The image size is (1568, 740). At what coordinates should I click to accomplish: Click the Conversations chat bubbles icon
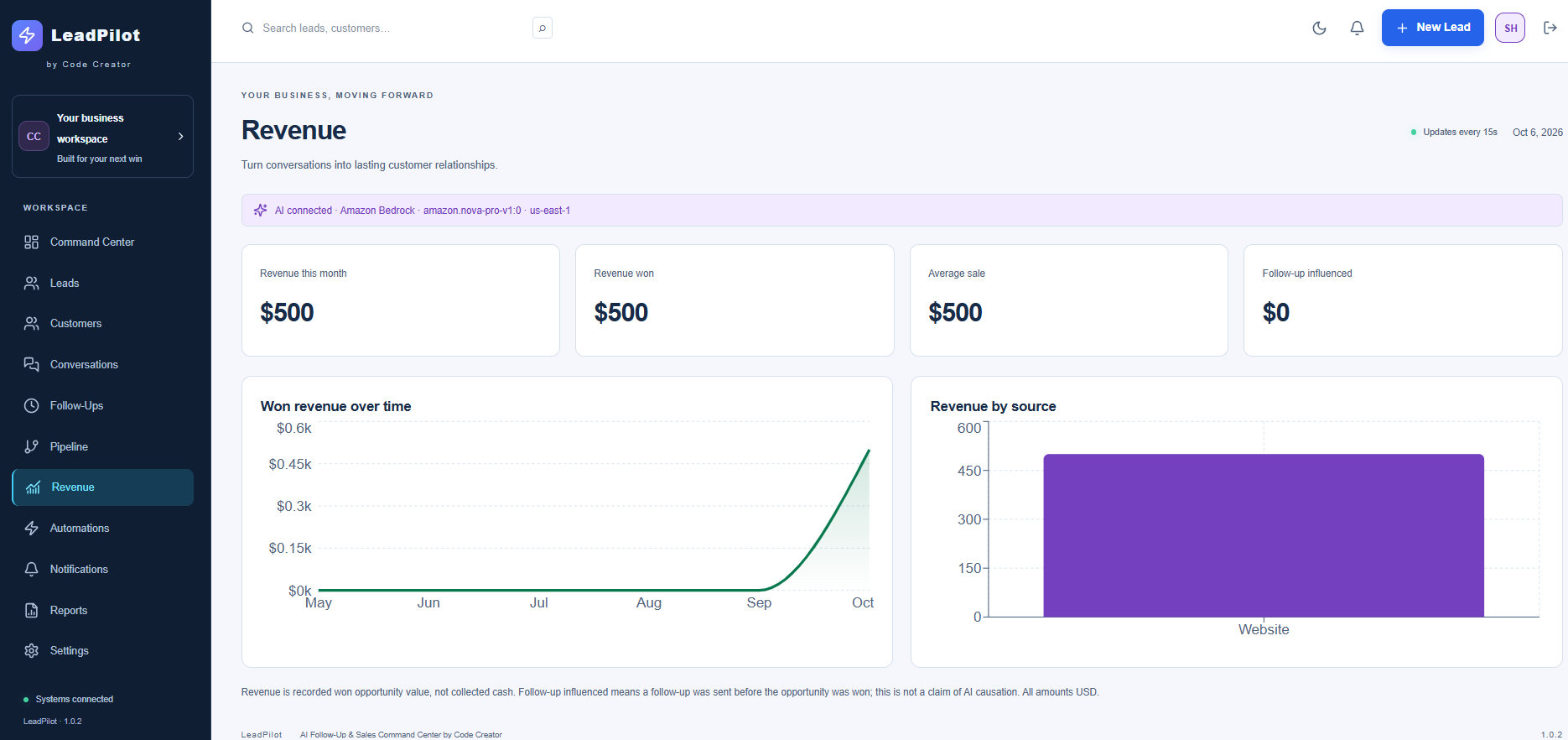[x=32, y=365]
